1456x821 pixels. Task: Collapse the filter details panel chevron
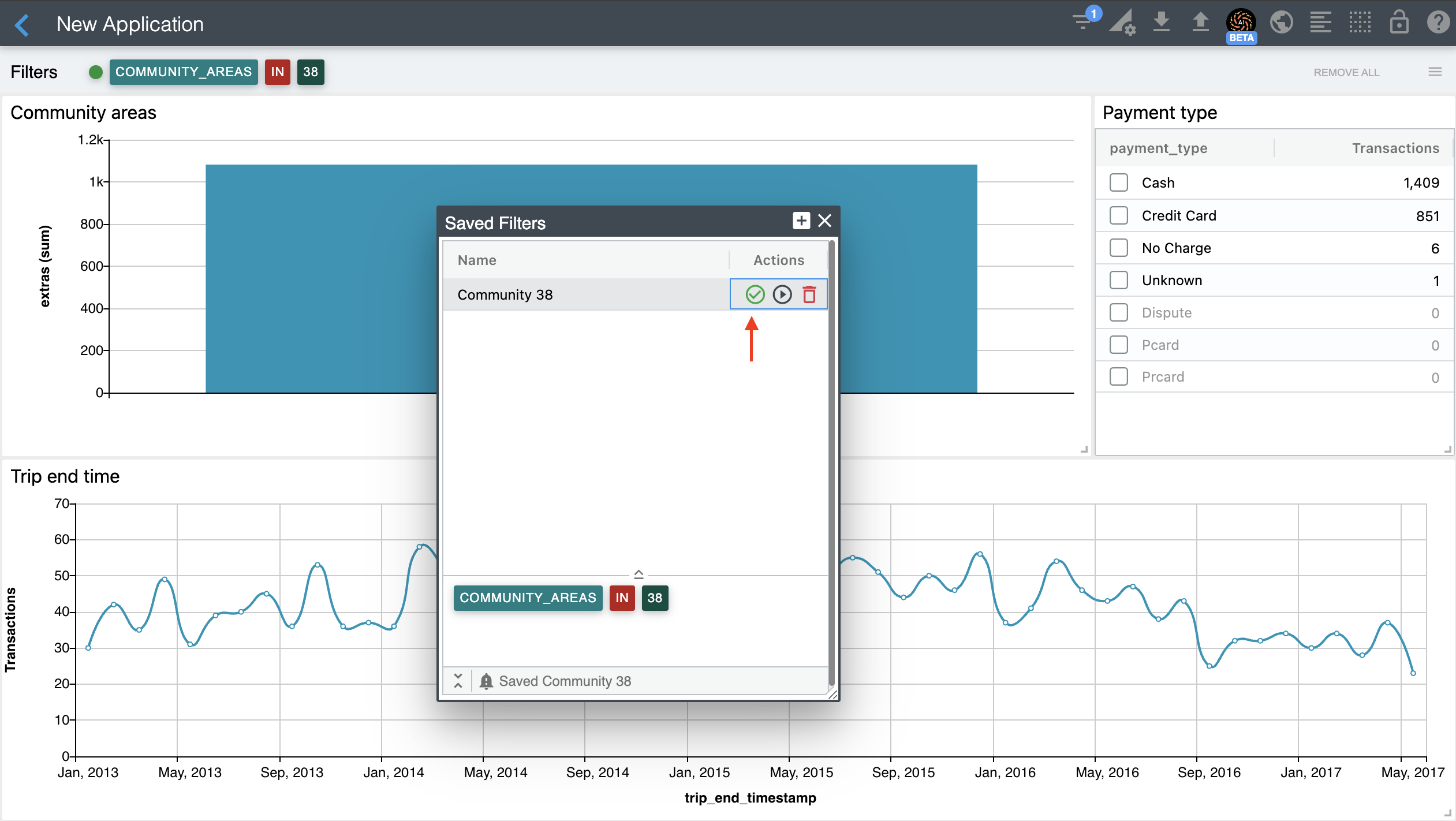click(638, 574)
